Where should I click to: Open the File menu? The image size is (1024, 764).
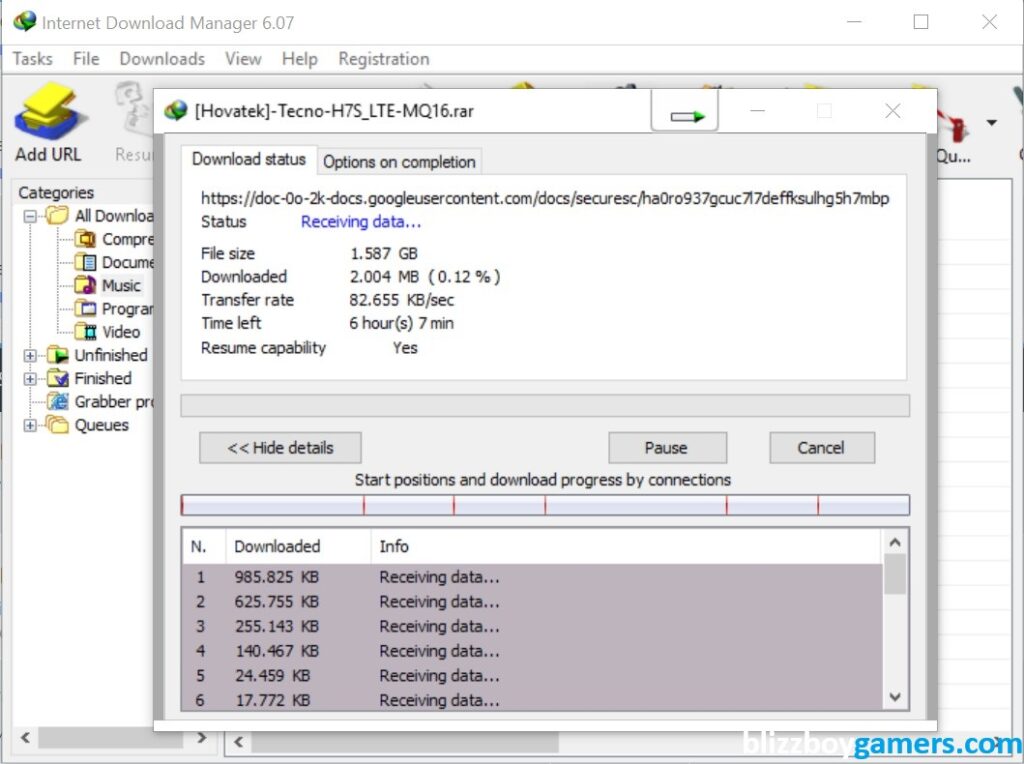(x=86, y=59)
